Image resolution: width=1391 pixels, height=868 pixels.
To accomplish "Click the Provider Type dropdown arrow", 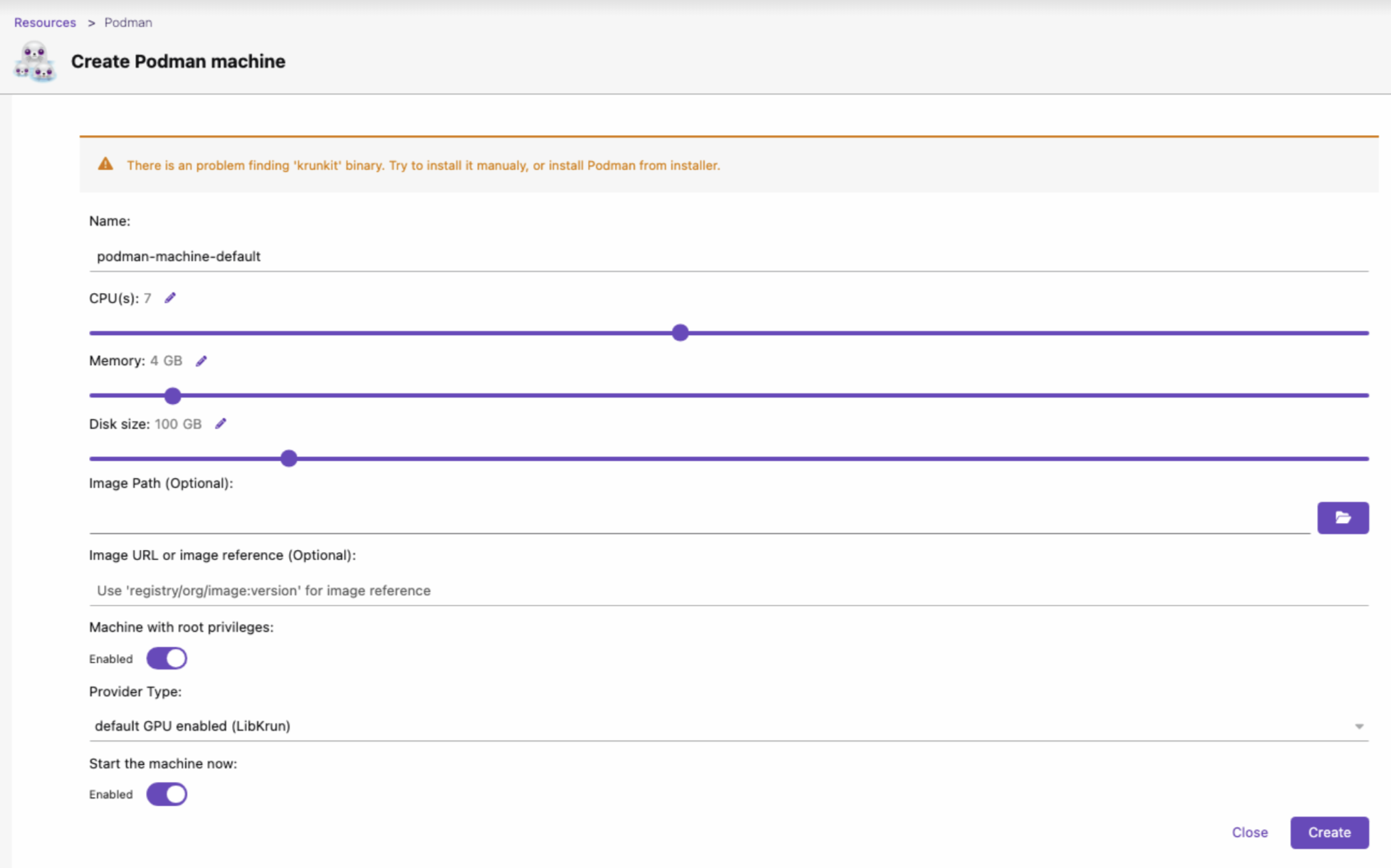I will pos(1358,726).
